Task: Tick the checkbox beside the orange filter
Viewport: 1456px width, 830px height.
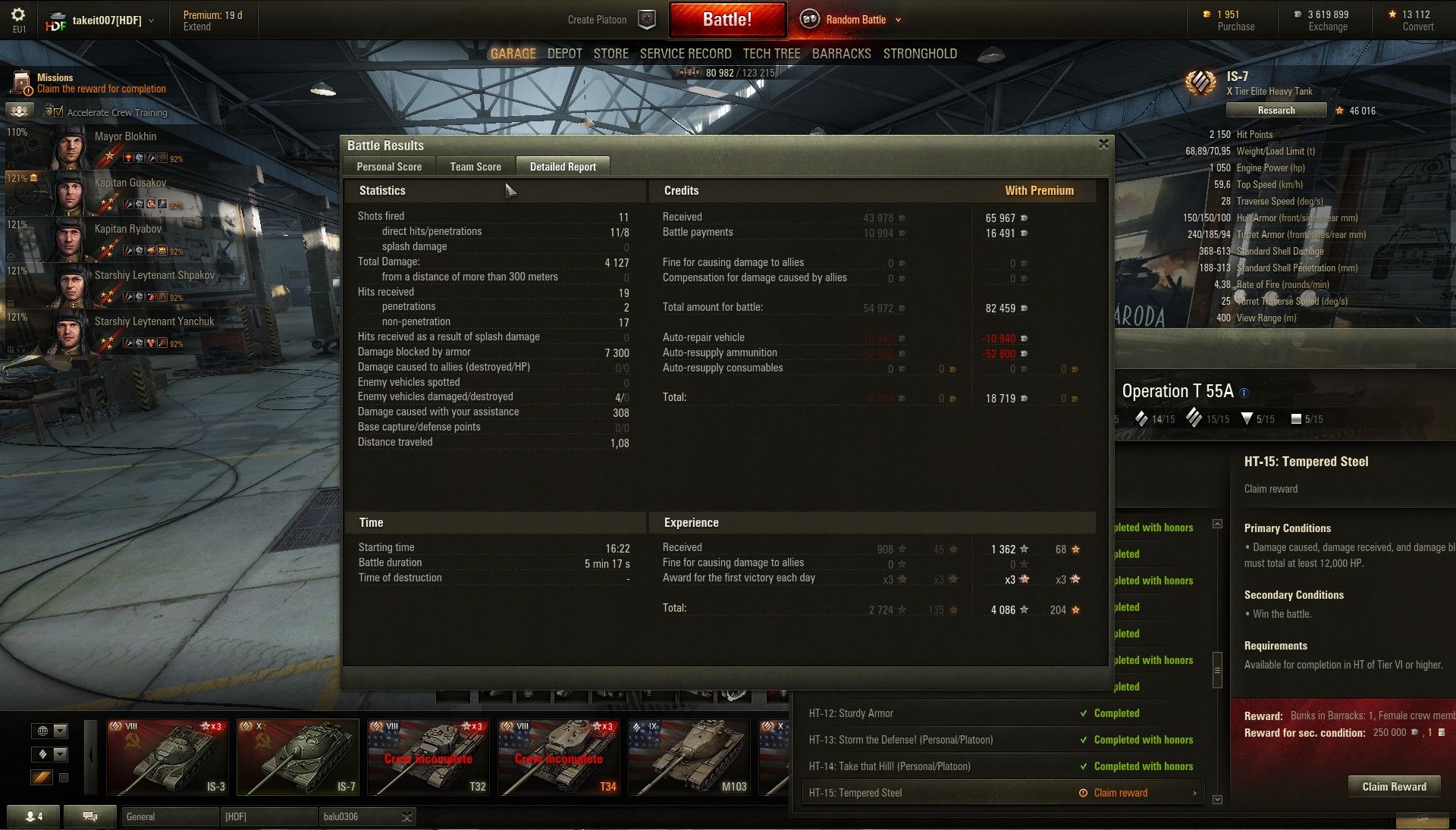Action: pyautogui.click(x=64, y=778)
